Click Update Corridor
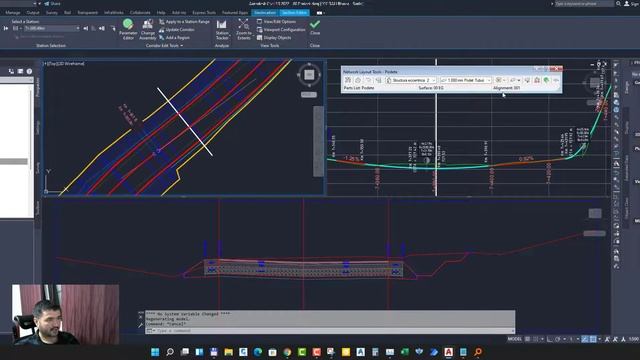The width and height of the screenshot is (640, 360). (x=176, y=30)
